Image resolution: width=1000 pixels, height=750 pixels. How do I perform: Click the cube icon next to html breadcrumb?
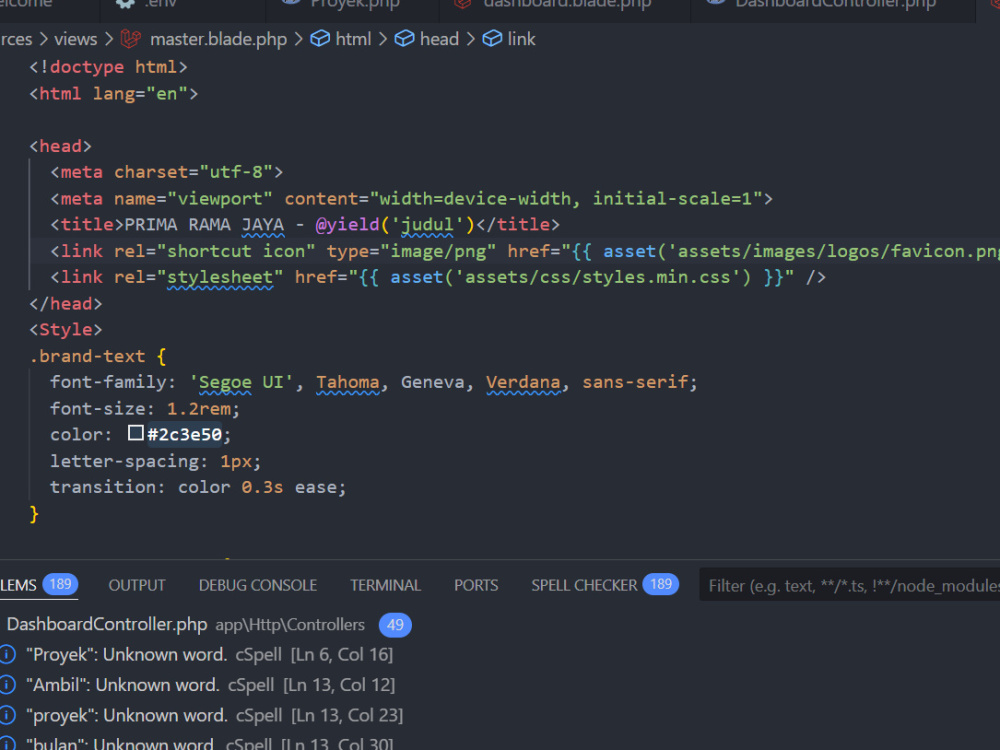320,39
